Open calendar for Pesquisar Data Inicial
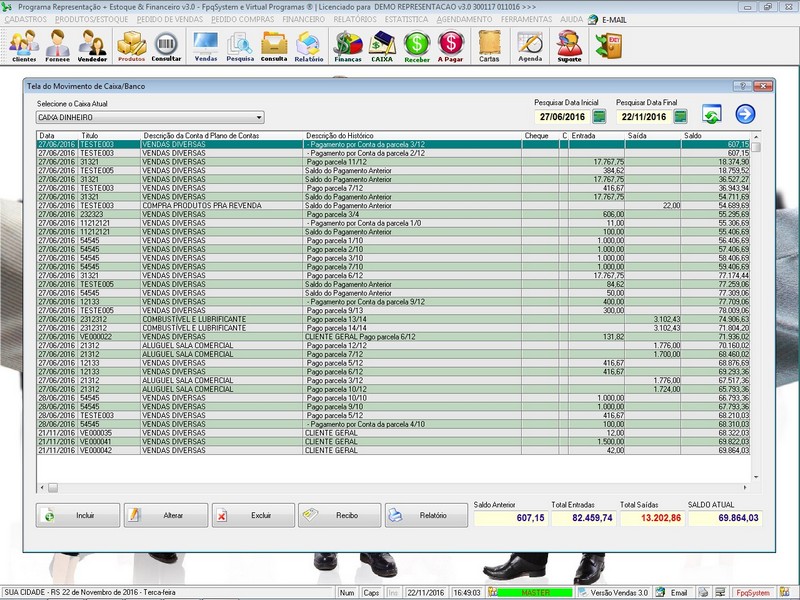The width and height of the screenshot is (800, 600). coord(599,118)
